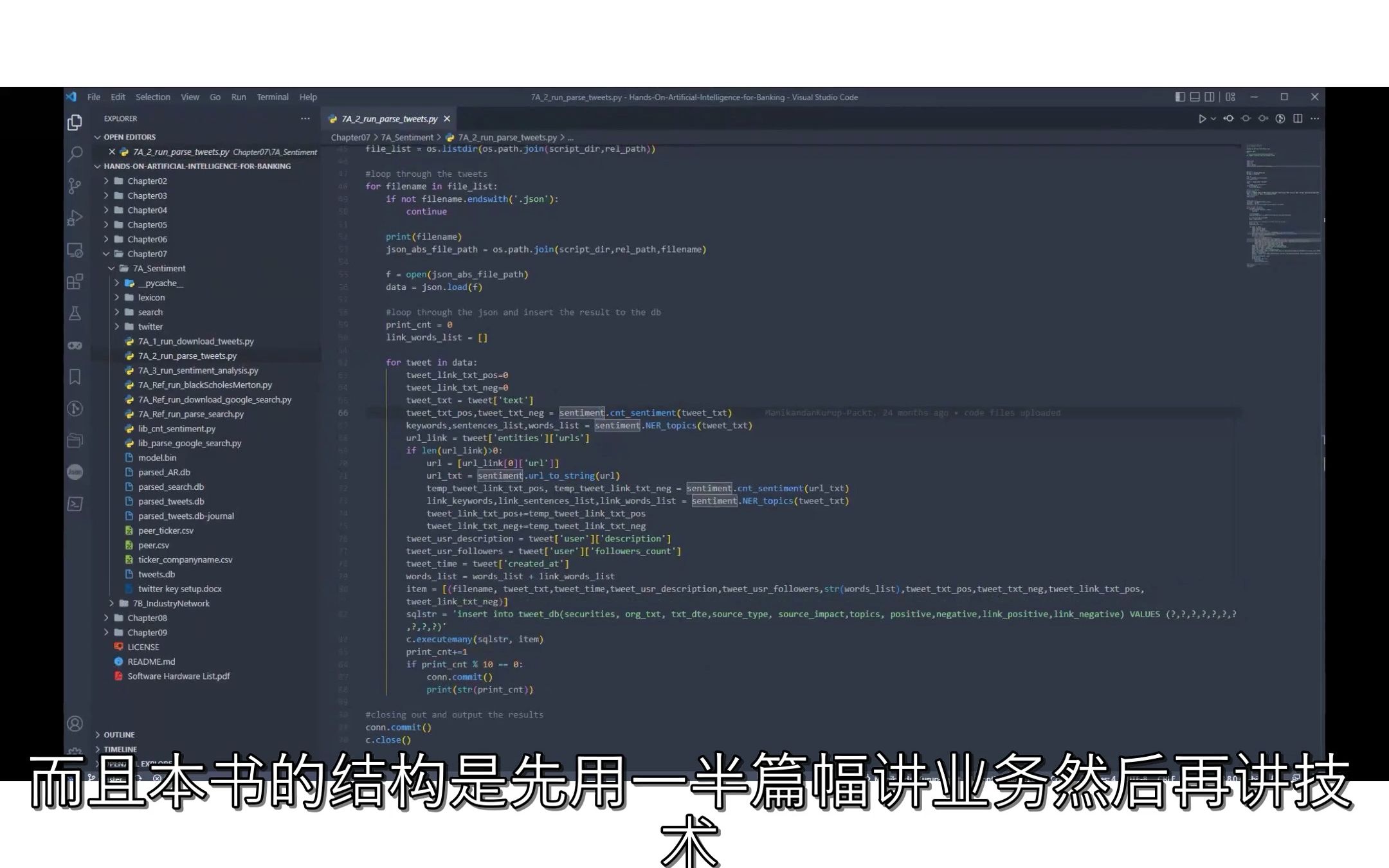This screenshot has height=868, width=1389.
Task: Open Run and Debug view icon
Action: point(75,218)
